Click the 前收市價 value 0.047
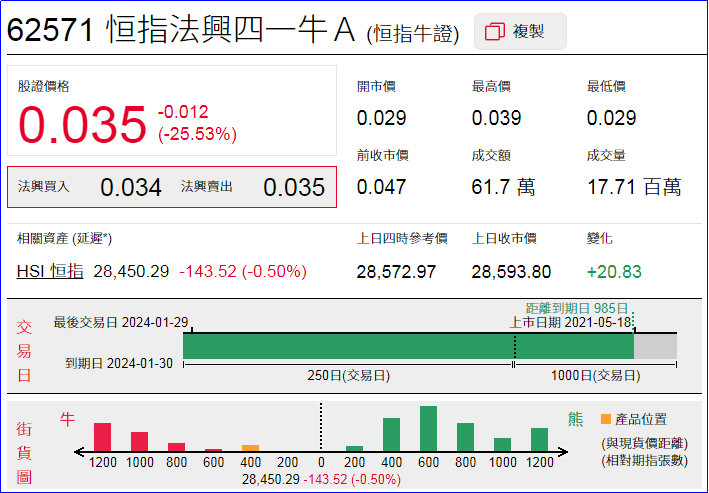The image size is (709, 493). (381, 187)
